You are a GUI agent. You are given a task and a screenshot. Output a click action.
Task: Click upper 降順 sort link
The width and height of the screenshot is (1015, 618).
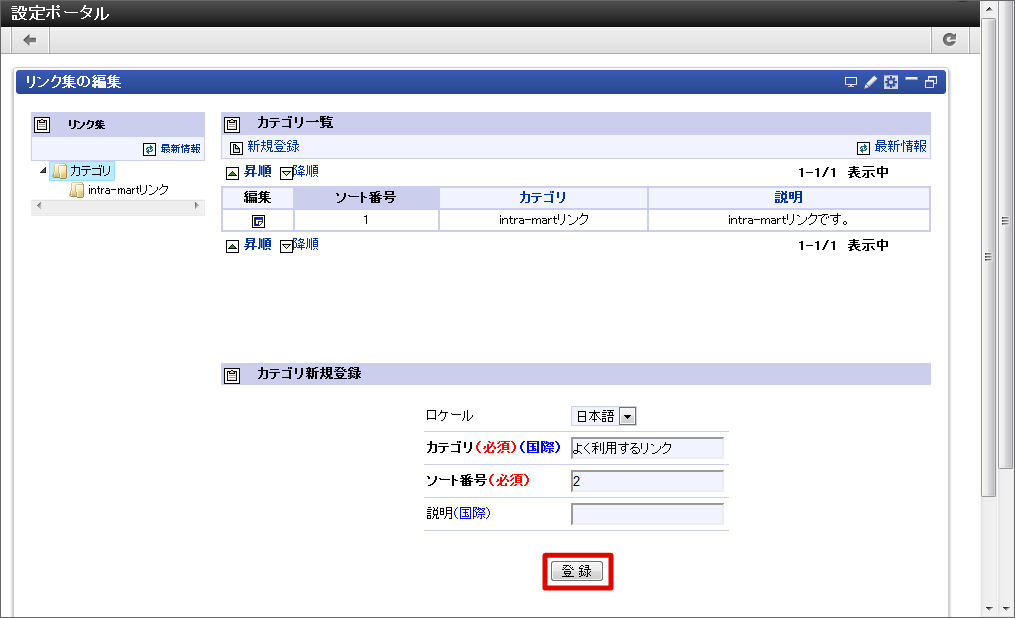click(x=306, y=171)
